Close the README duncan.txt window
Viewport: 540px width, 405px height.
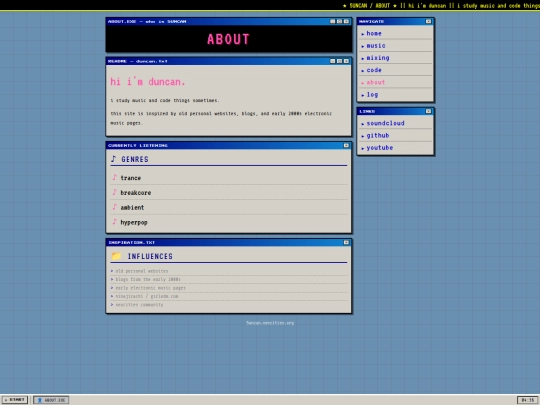point(346,61)
